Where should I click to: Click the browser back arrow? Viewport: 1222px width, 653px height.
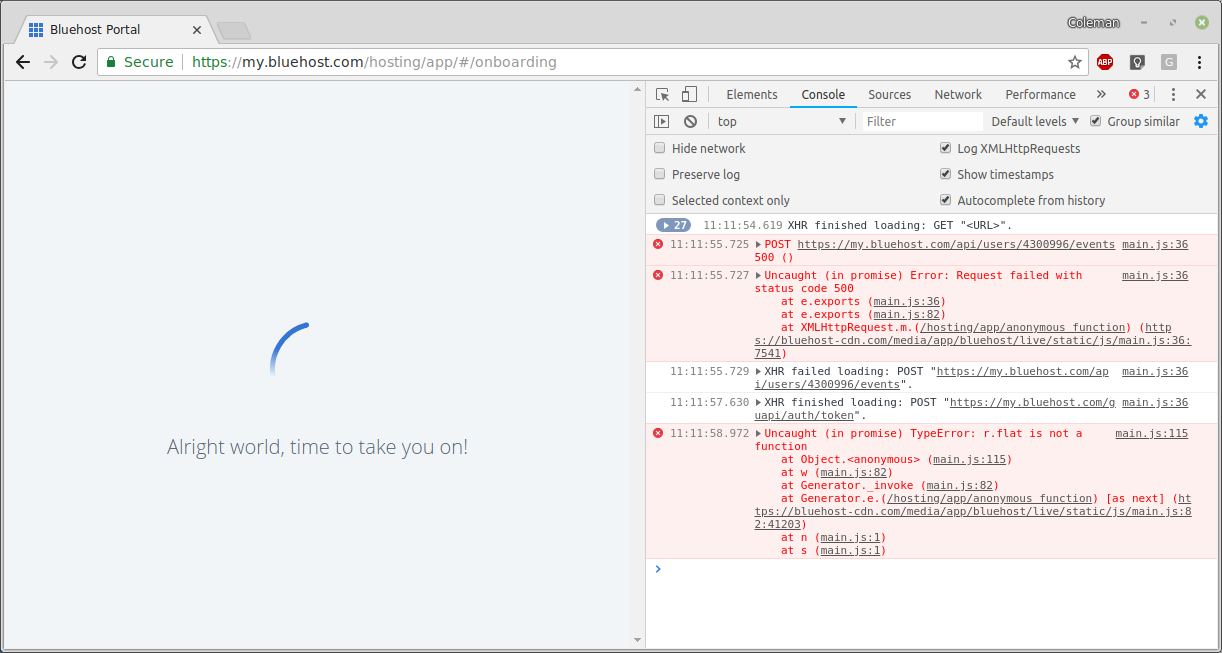tap(23, 62)
